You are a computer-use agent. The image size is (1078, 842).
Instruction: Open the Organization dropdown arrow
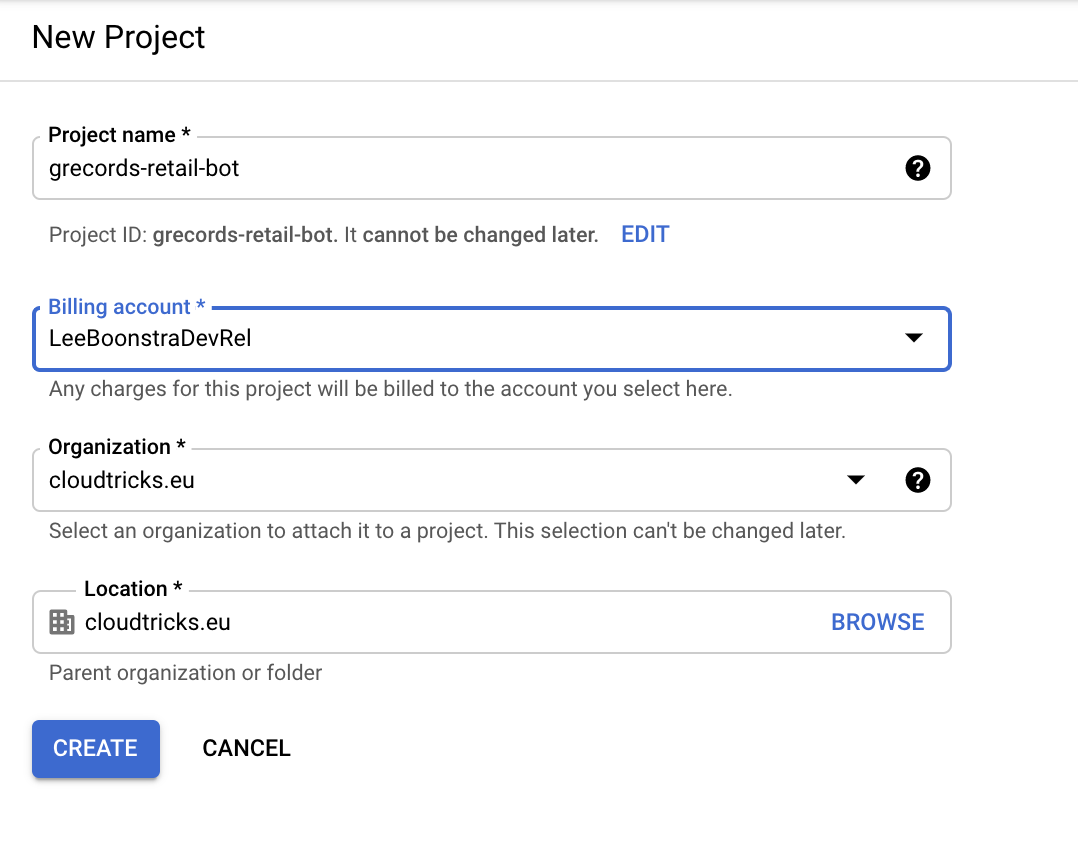855,480
